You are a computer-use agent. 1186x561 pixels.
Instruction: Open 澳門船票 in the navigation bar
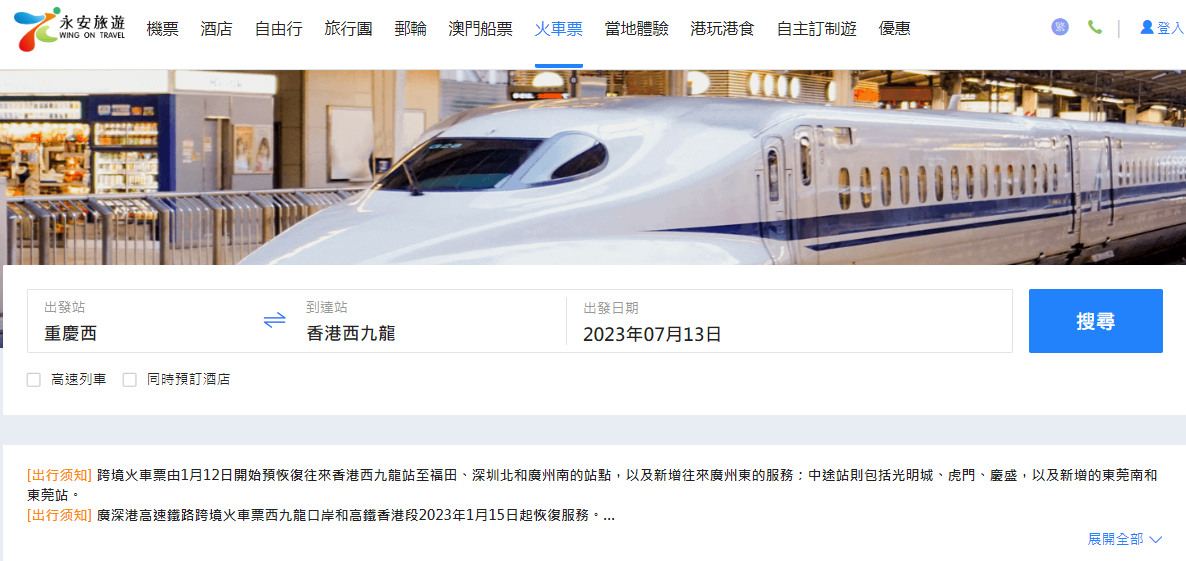480,29
